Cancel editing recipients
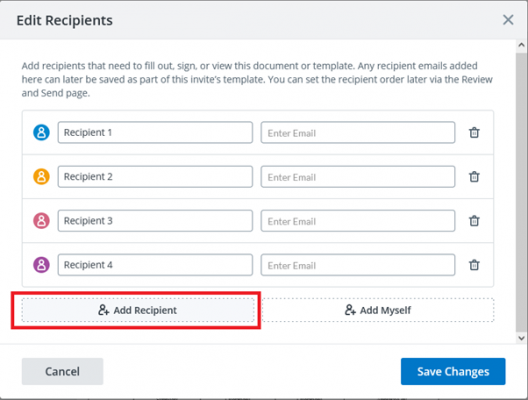This screenshot has width=528, height=400. pyautogui.click(x=62, y=371)
